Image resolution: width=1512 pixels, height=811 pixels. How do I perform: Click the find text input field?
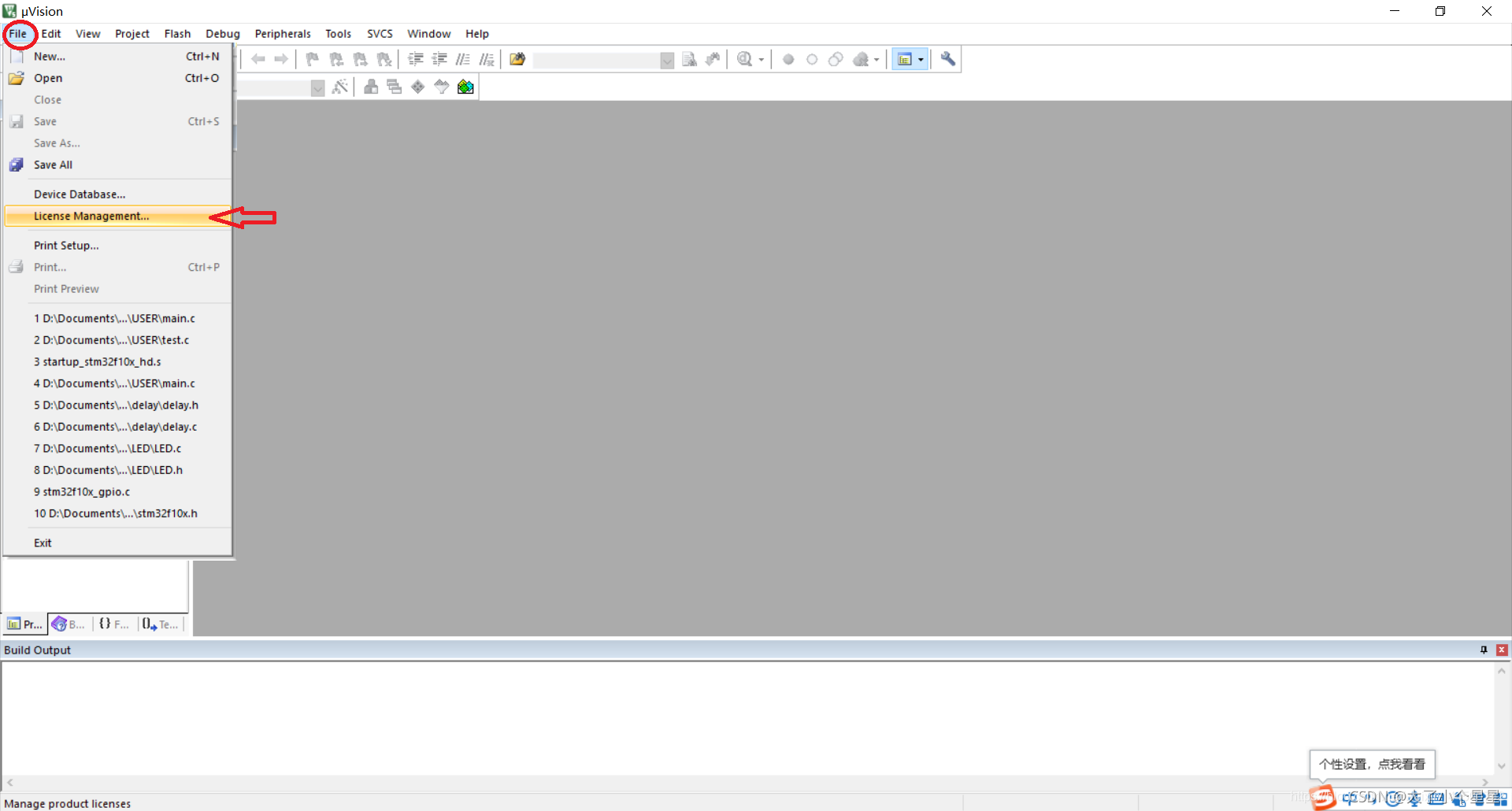click(x=596, y=60)
